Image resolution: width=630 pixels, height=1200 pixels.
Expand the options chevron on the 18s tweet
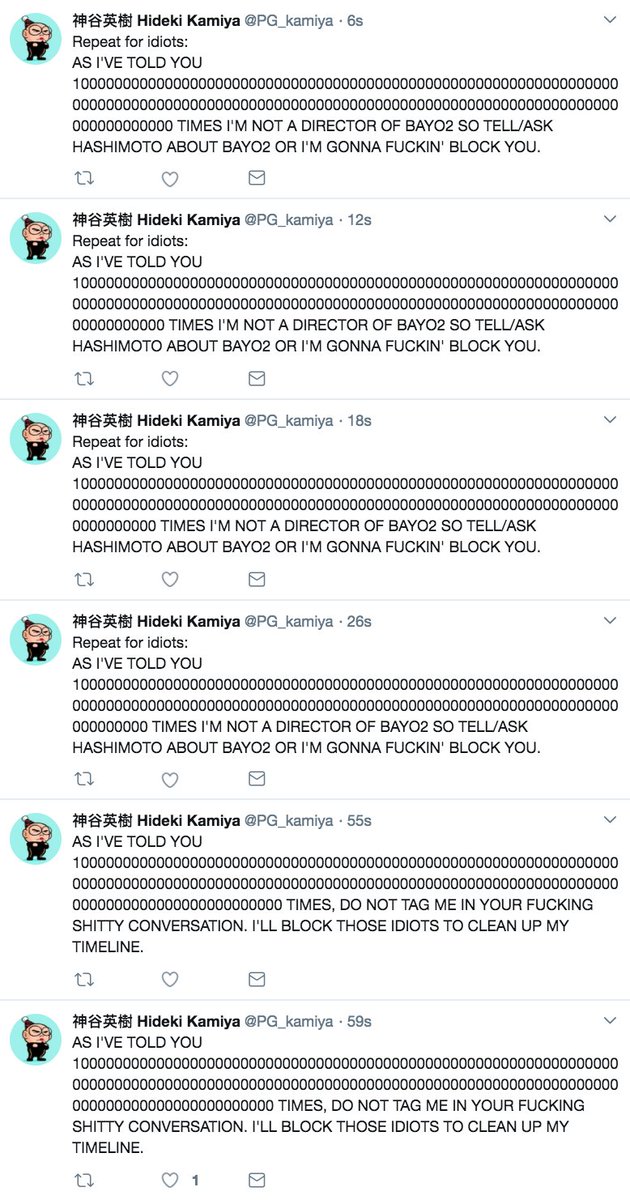click(x=611, y=420)
